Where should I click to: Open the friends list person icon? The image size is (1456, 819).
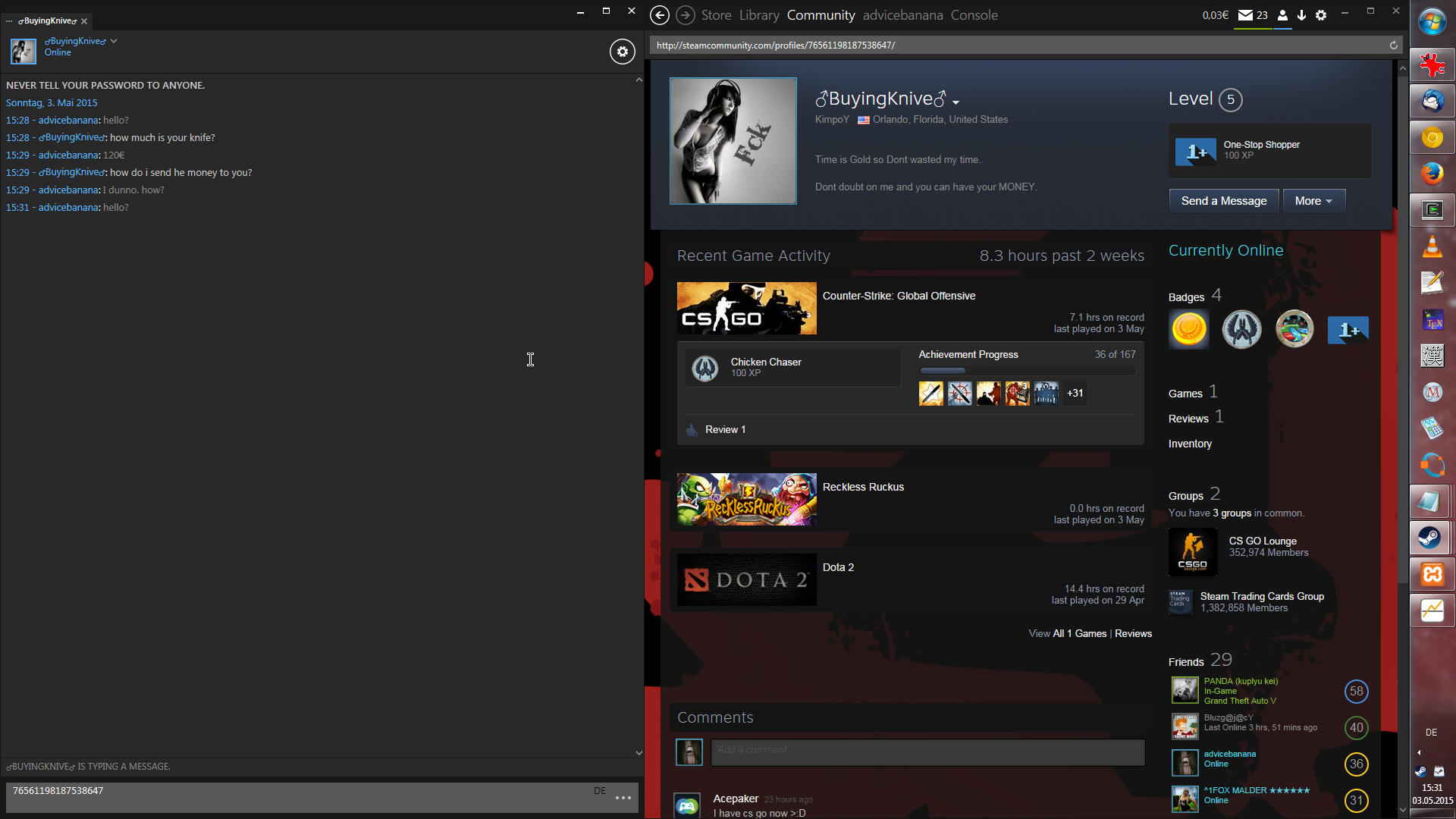(x=1282, y=15)
